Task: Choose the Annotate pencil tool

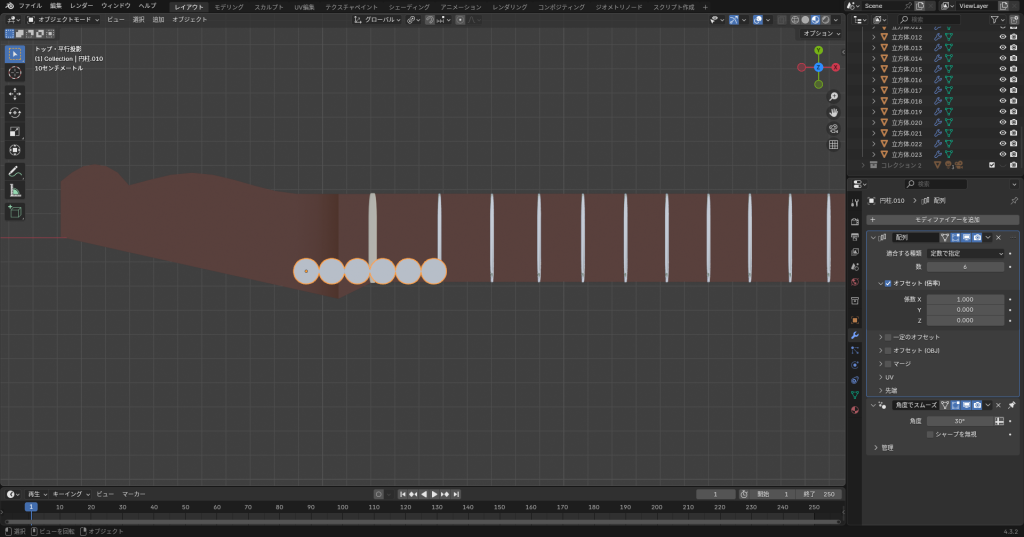Action: point(15,171)
